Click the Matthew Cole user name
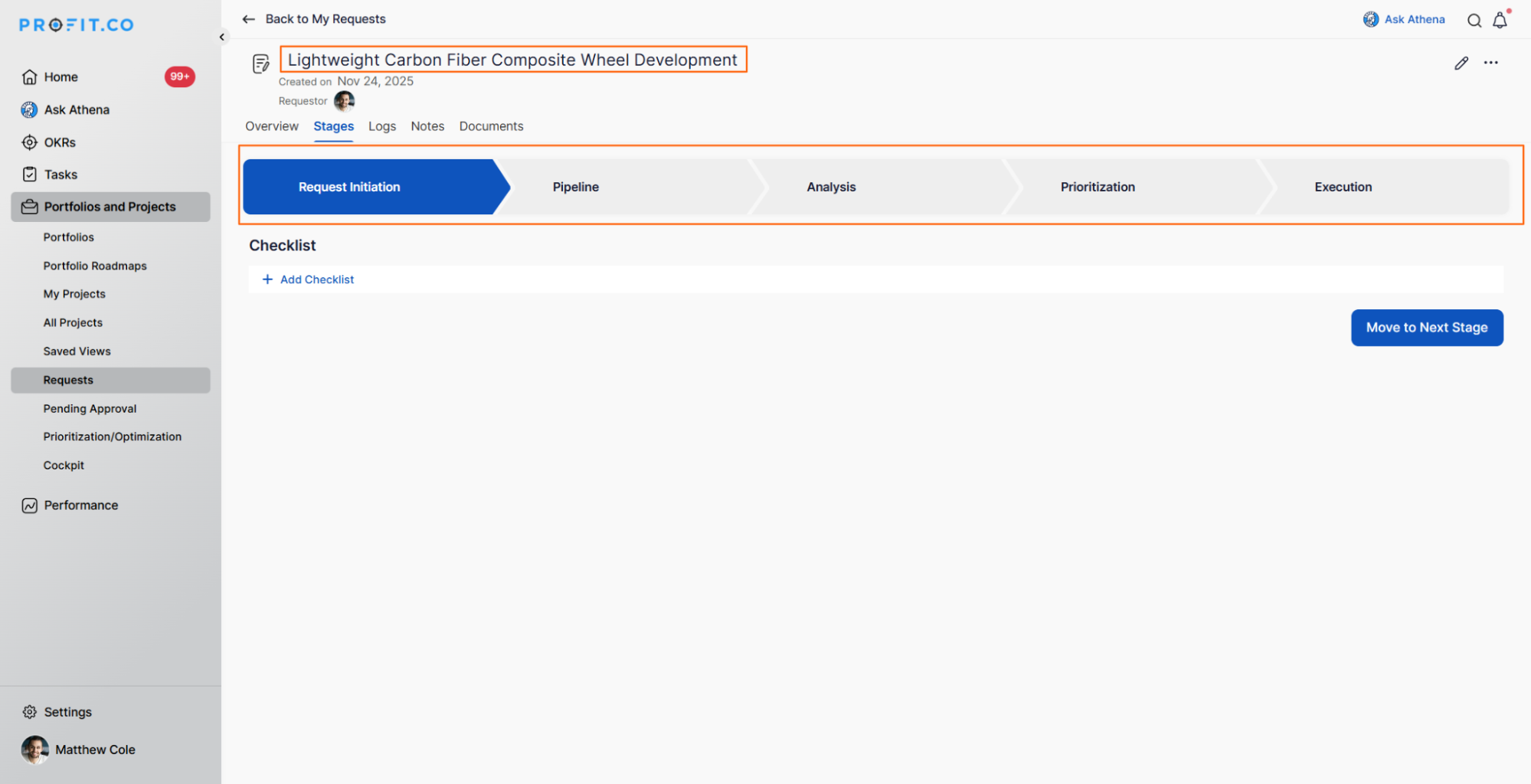The height and width of the screenshot is (784, 1531). [95, 750]
